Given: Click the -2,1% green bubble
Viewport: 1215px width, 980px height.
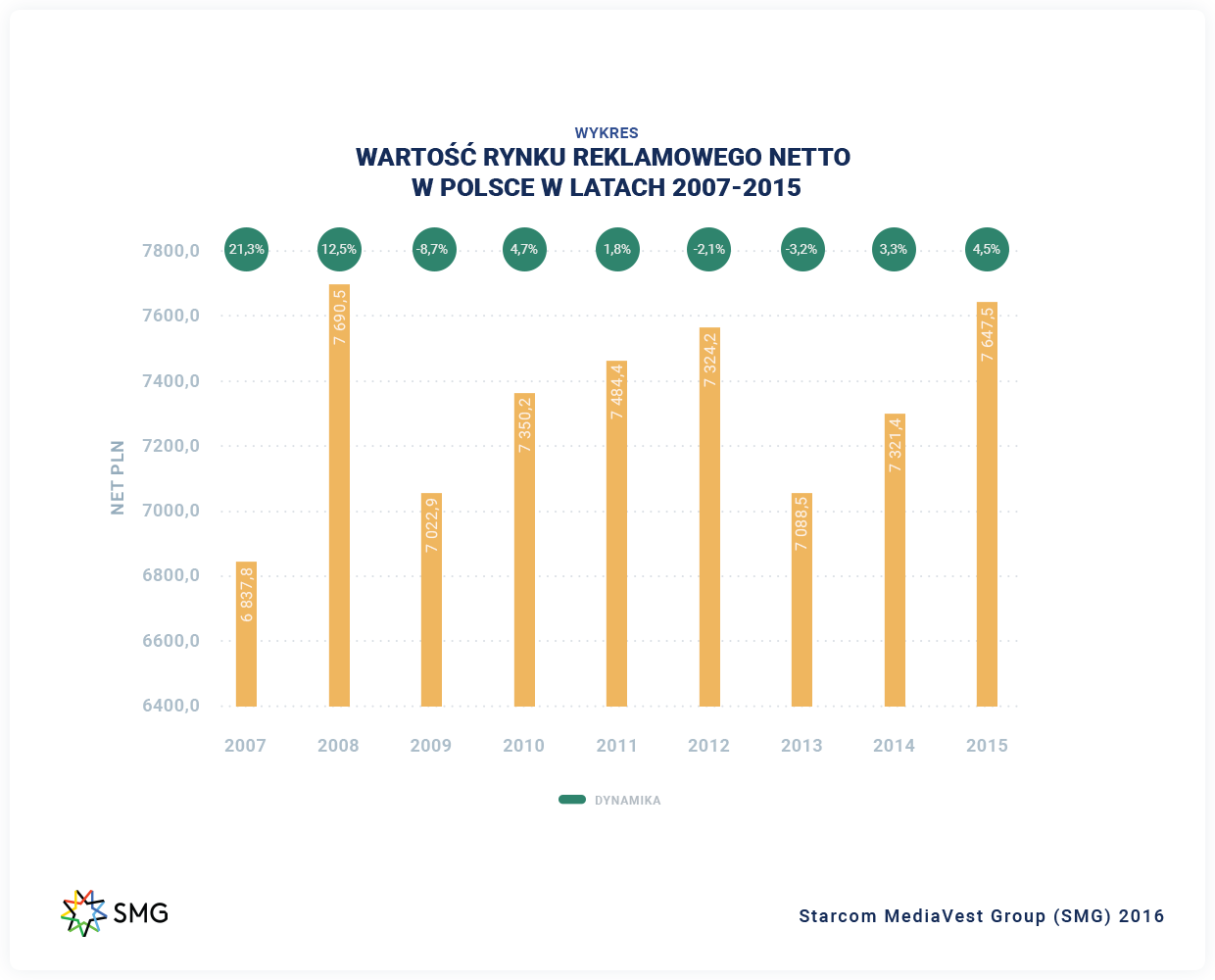Looking at the screenshot, I should tap(709, 249).
